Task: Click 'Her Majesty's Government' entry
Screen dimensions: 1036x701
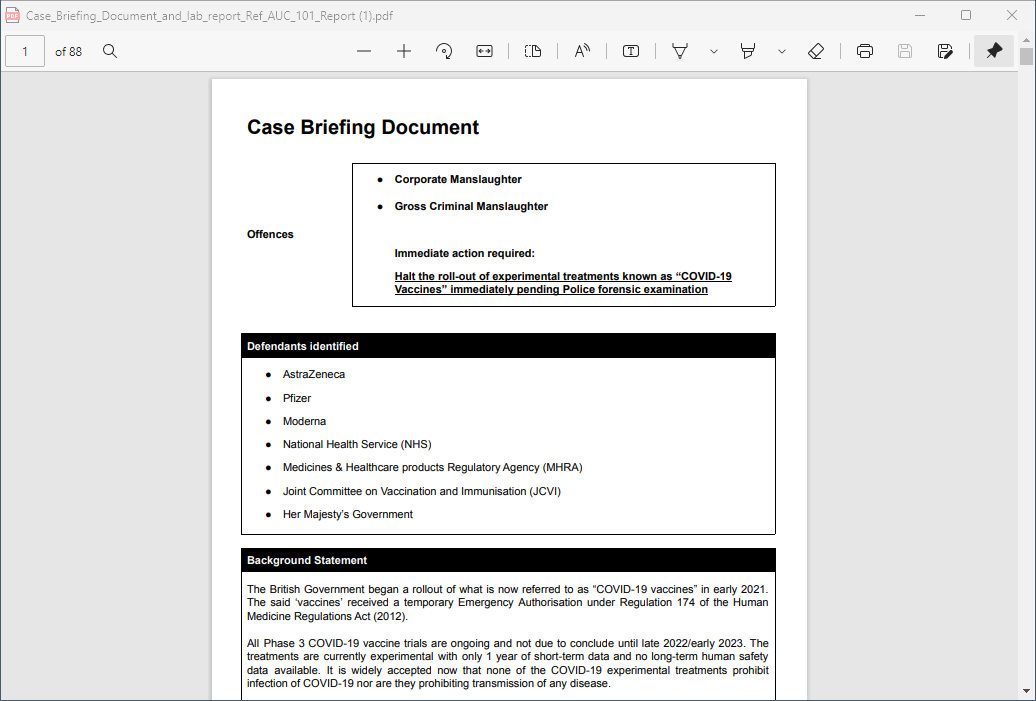Action: point(348,515)
